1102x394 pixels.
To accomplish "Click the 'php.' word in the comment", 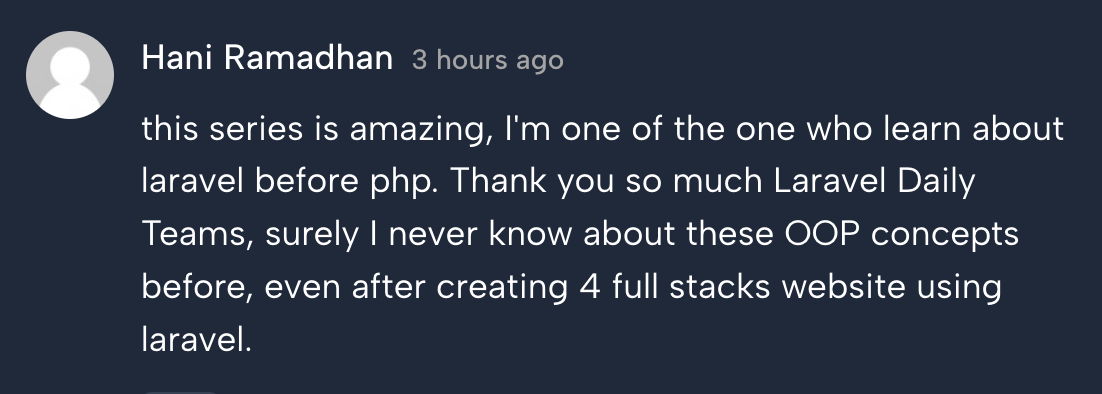I will coord(402,183).
